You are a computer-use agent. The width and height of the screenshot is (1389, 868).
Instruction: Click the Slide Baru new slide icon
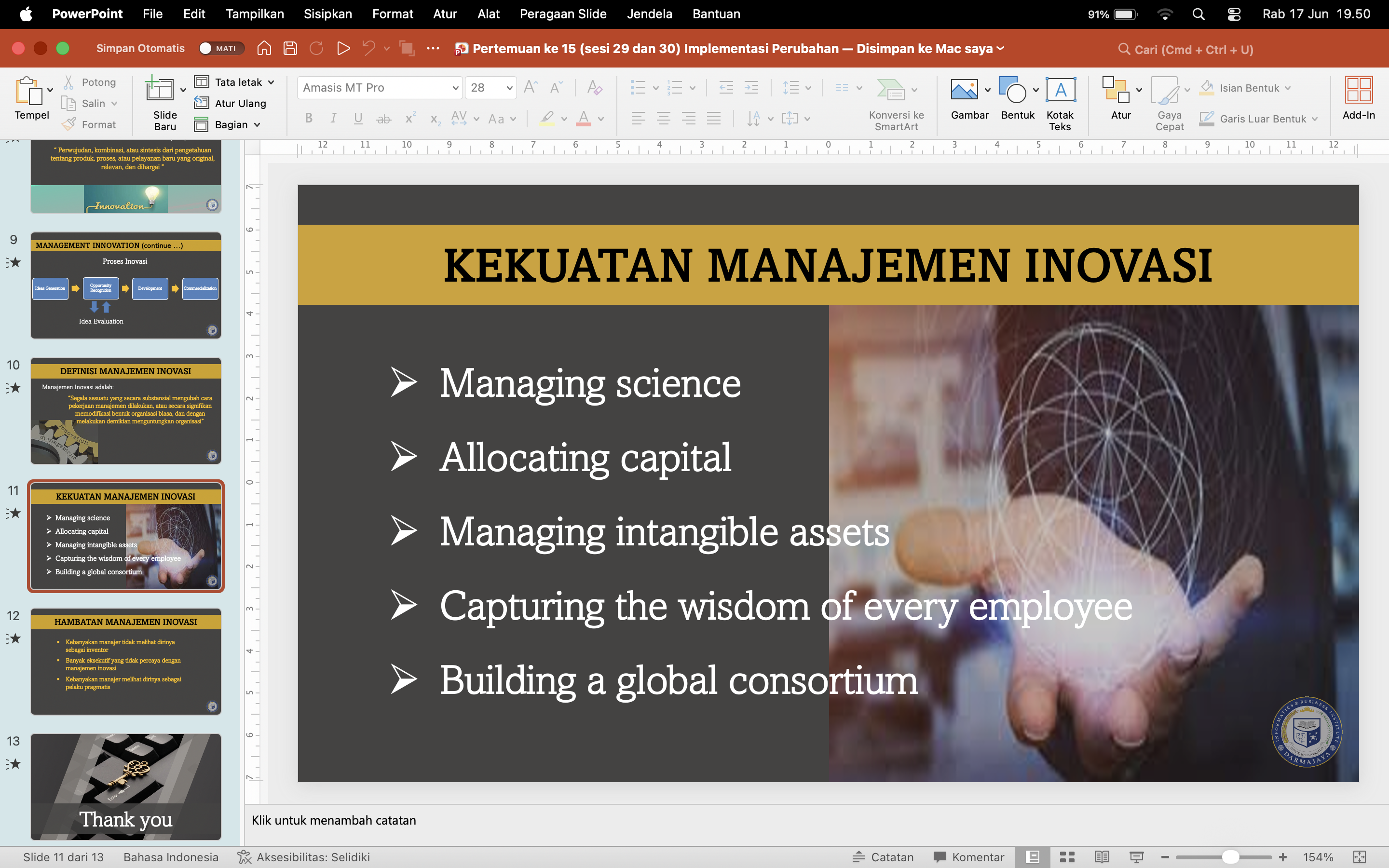click(160, 90)
